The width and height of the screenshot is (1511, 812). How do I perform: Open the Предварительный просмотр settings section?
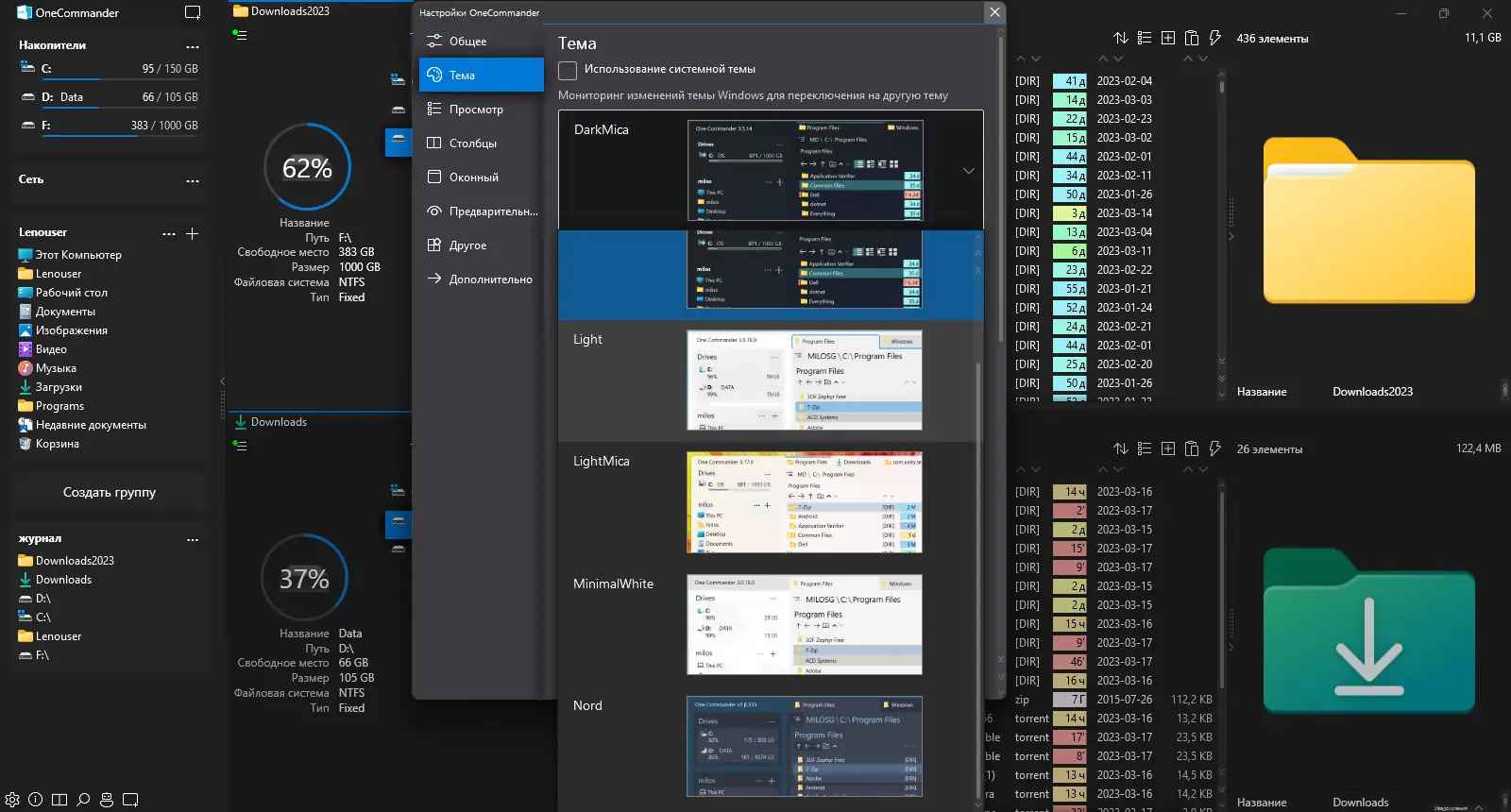(x=482, y=211)
